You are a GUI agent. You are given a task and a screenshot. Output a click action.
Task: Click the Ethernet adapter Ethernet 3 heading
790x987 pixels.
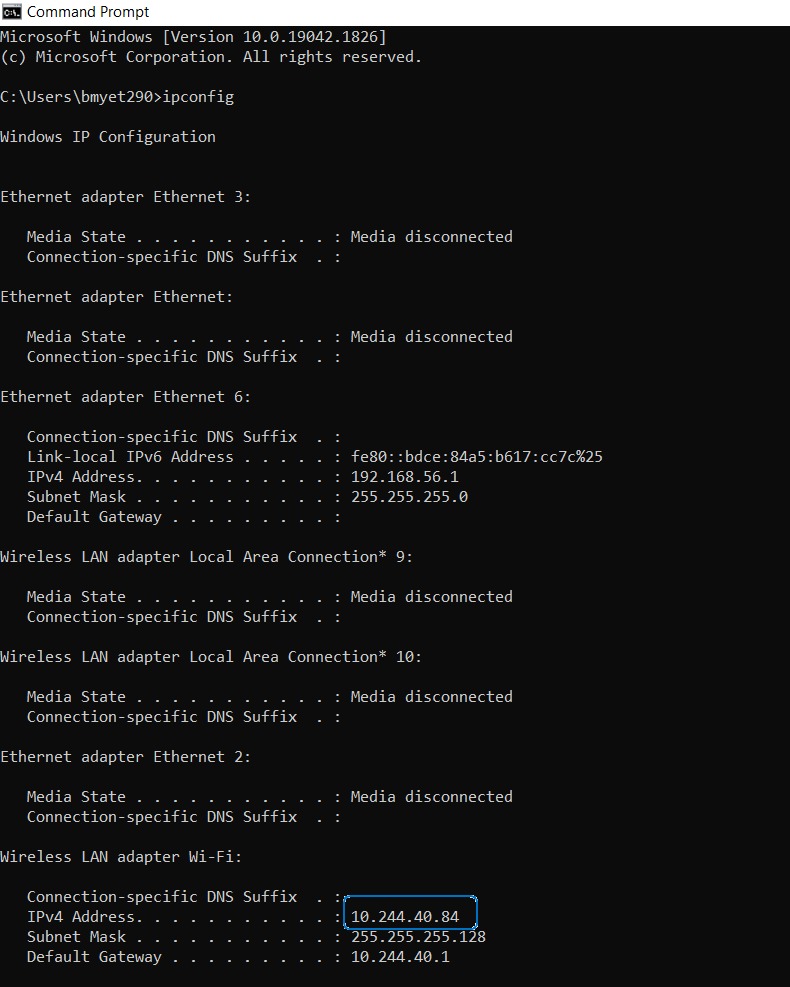point(126,197)
